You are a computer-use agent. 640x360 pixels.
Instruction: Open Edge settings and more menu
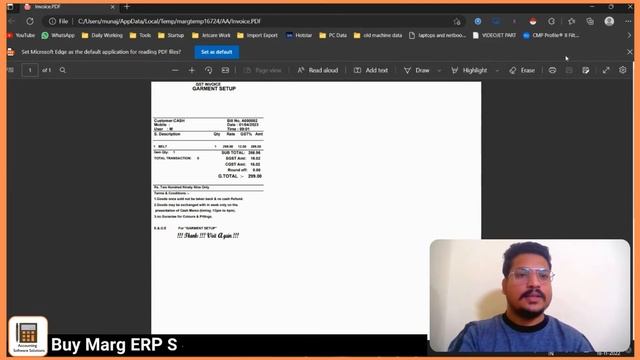[x=628, y=21]
